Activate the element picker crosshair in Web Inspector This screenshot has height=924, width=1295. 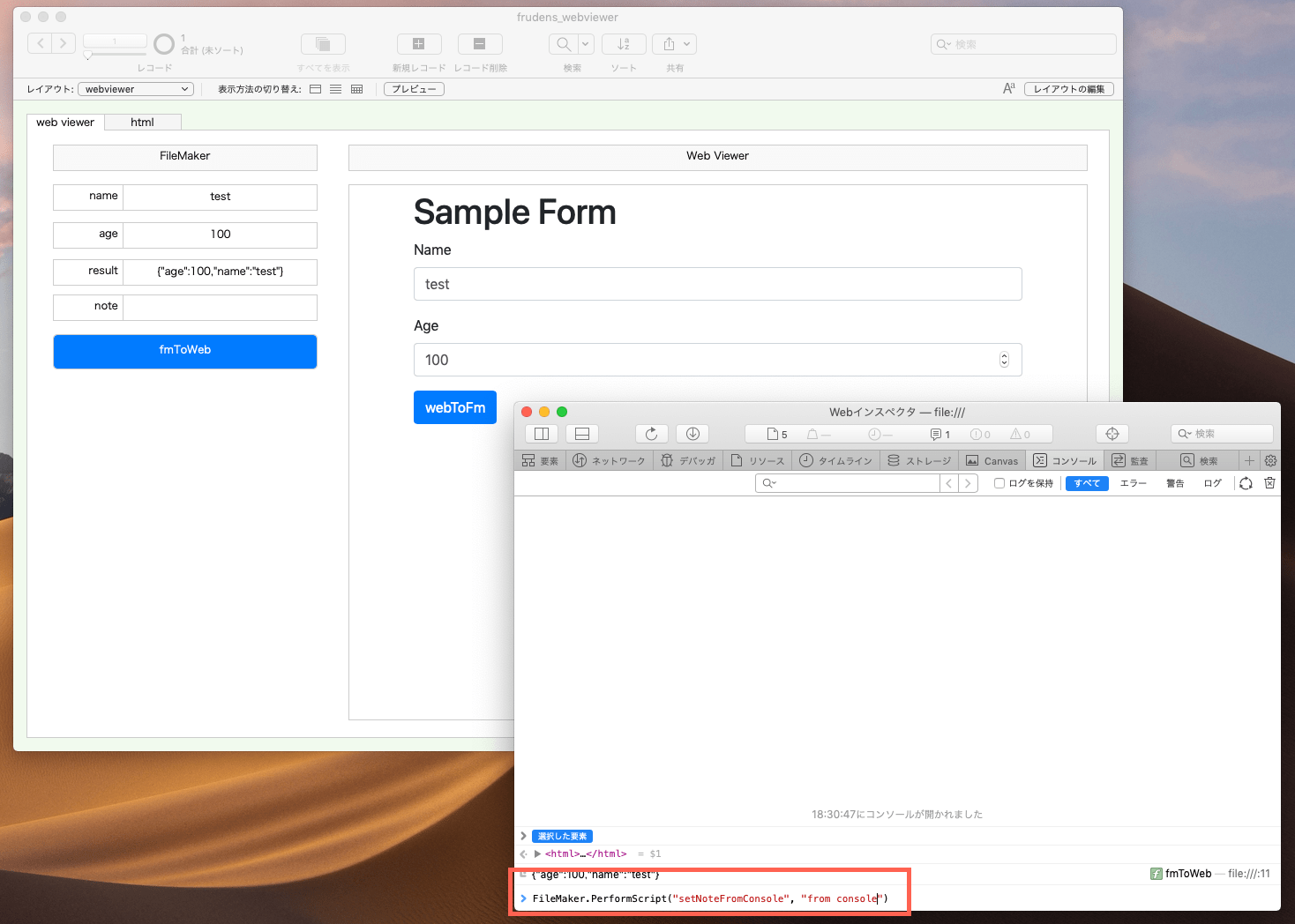point(1112,433)
